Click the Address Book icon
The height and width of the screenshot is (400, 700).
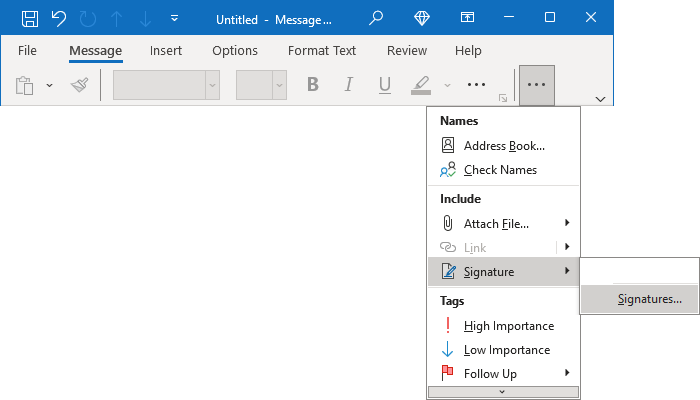pos(448,145)
